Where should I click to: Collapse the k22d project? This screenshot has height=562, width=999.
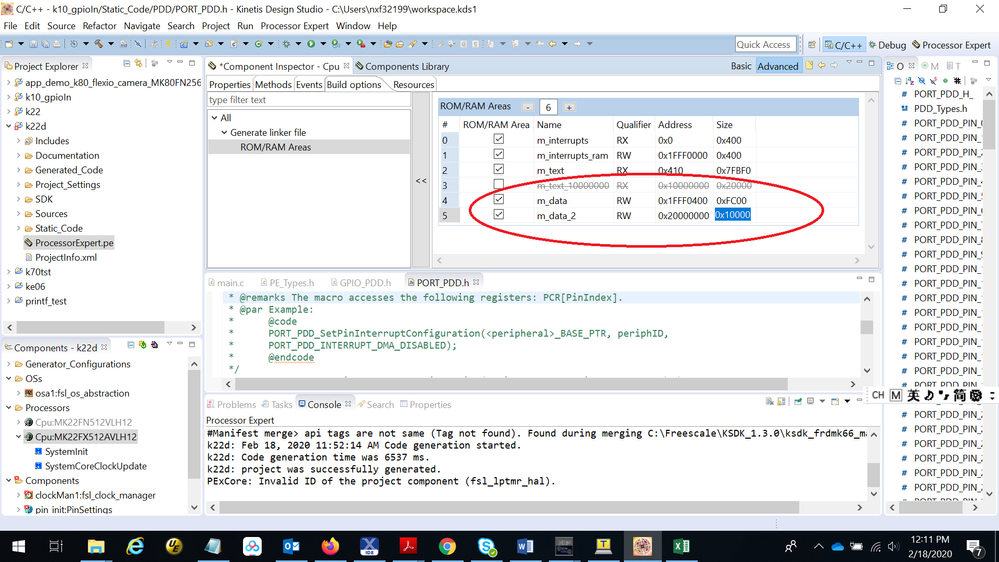click(8, 126)
